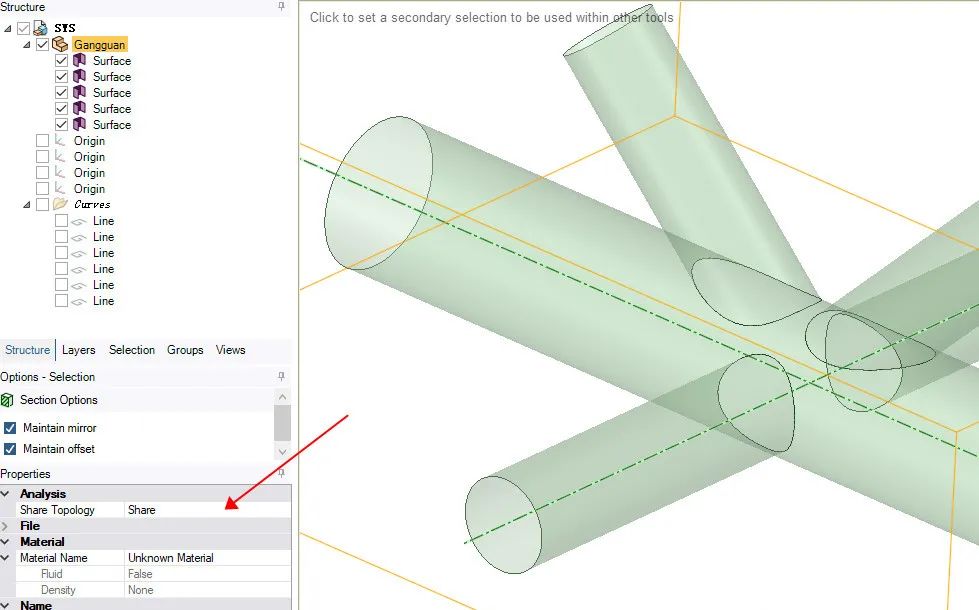Click the Curves folder icon

pyautogui.click(x=61, y=204)
